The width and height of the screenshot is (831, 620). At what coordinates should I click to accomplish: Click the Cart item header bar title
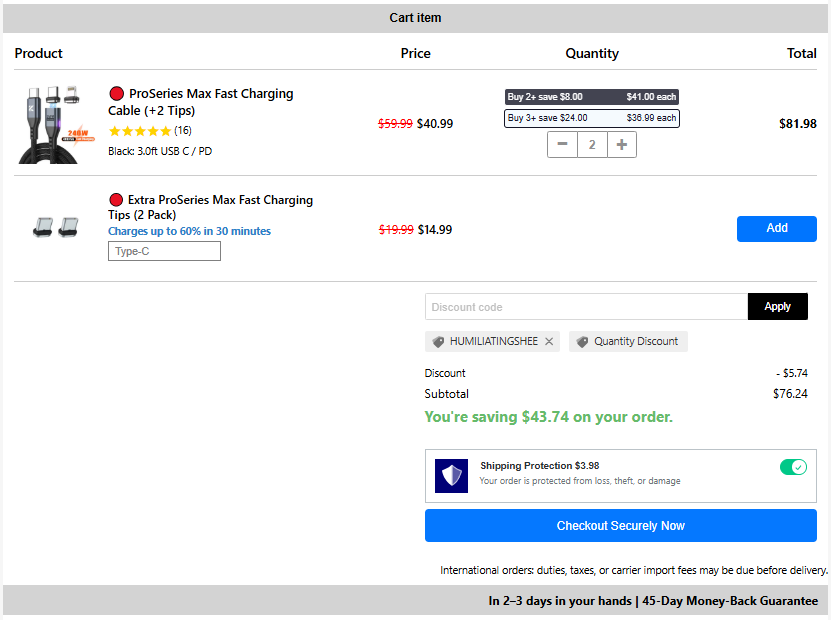click(x=415, y=18)
